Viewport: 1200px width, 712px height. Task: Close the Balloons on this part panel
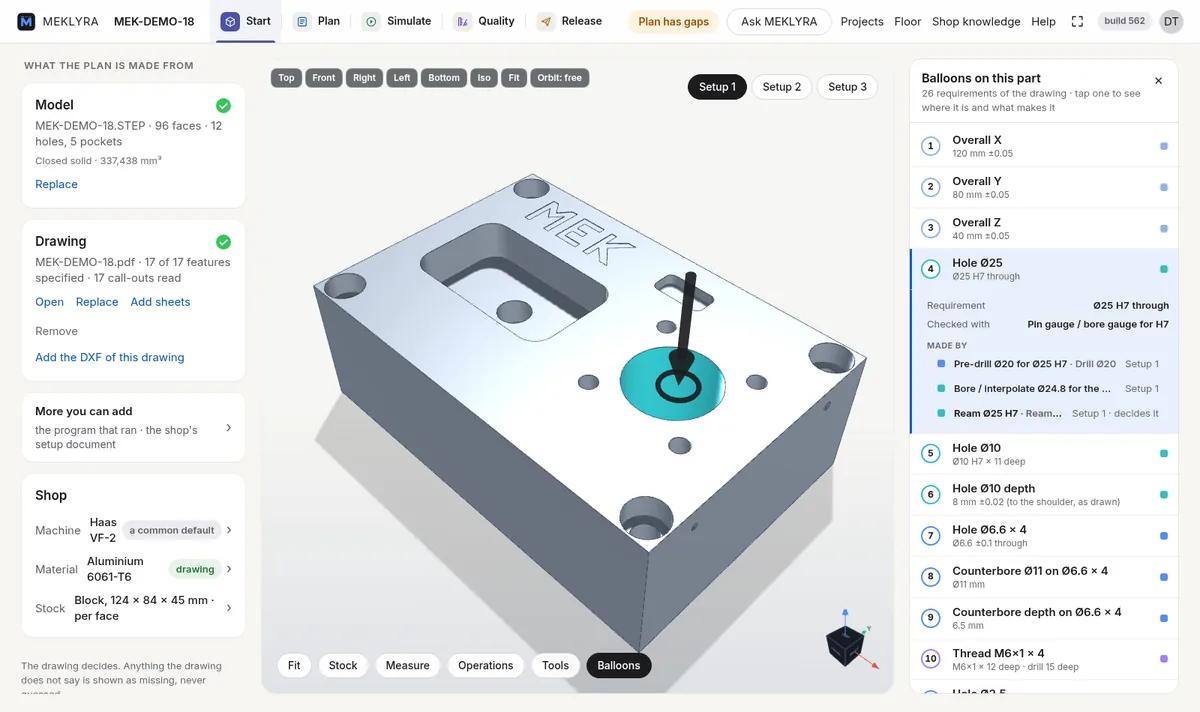pos(1159,81)
